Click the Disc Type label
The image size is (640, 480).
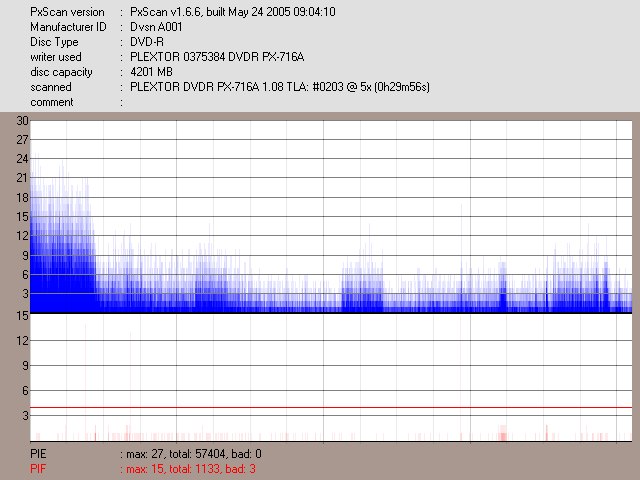click(x=54, y=42)
